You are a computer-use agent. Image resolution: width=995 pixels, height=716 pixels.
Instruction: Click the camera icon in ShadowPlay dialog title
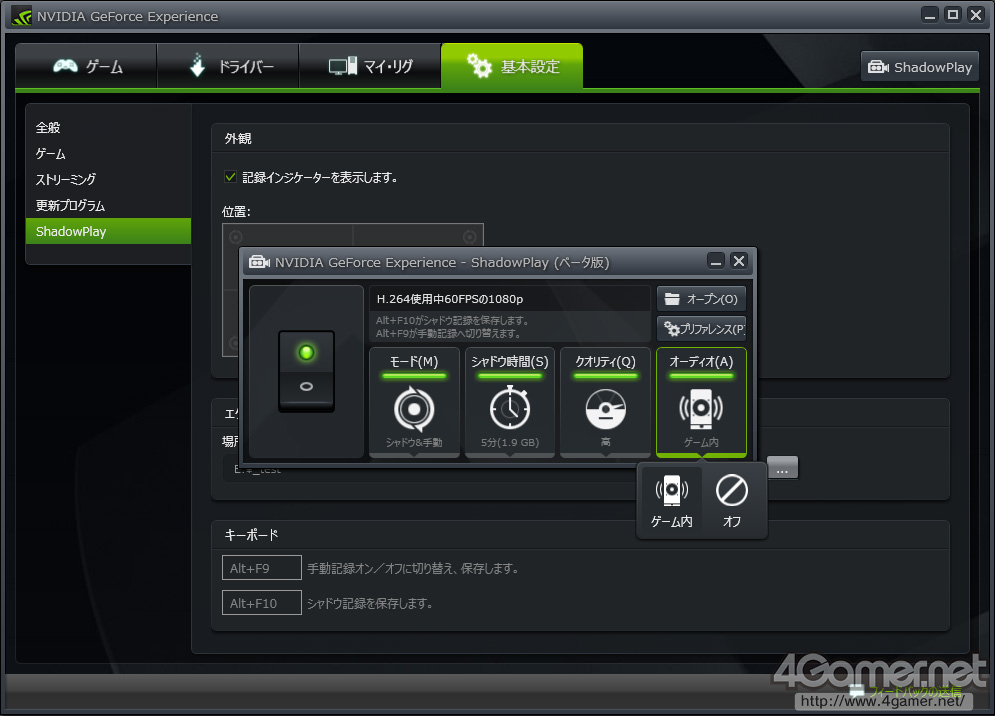[259, 262]
